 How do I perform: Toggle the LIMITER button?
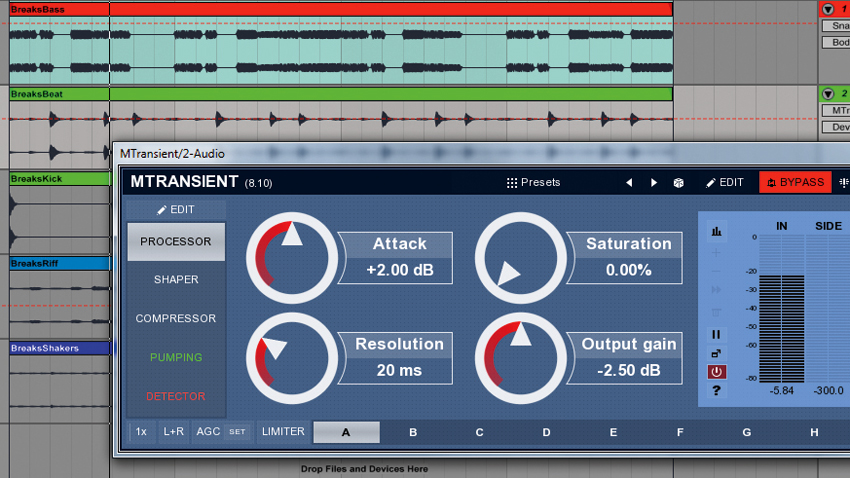click(x=283, y=432)
